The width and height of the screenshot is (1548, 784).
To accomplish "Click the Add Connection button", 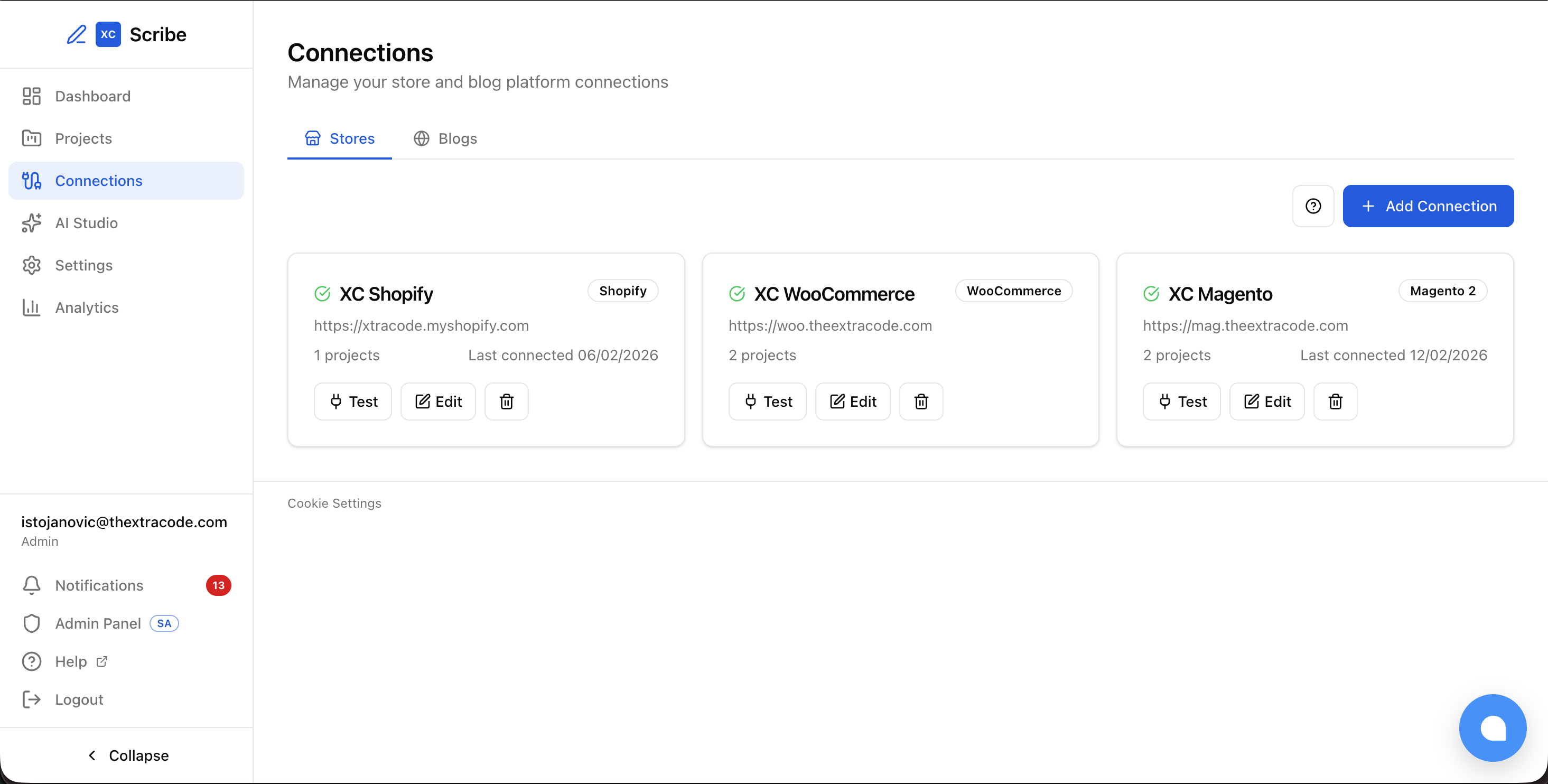I will tap(1429, 206).
